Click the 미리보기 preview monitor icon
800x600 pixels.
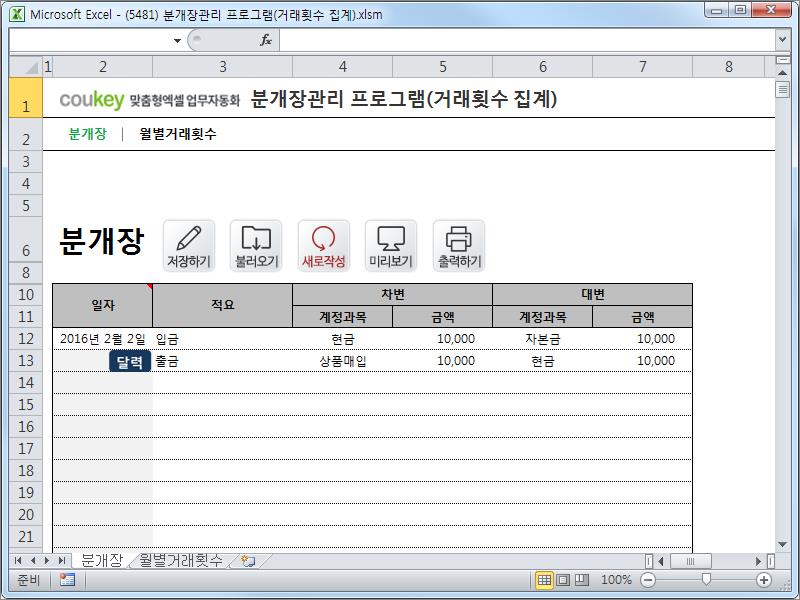[x=391, y=246]
